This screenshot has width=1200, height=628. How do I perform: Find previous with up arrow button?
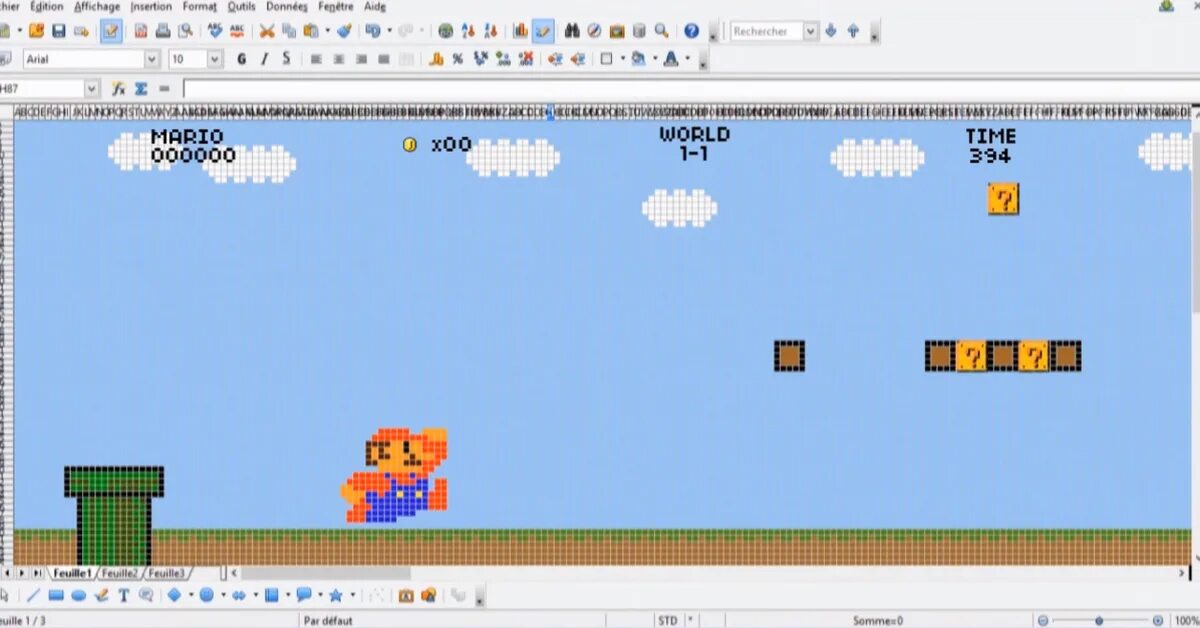[853, 31]
